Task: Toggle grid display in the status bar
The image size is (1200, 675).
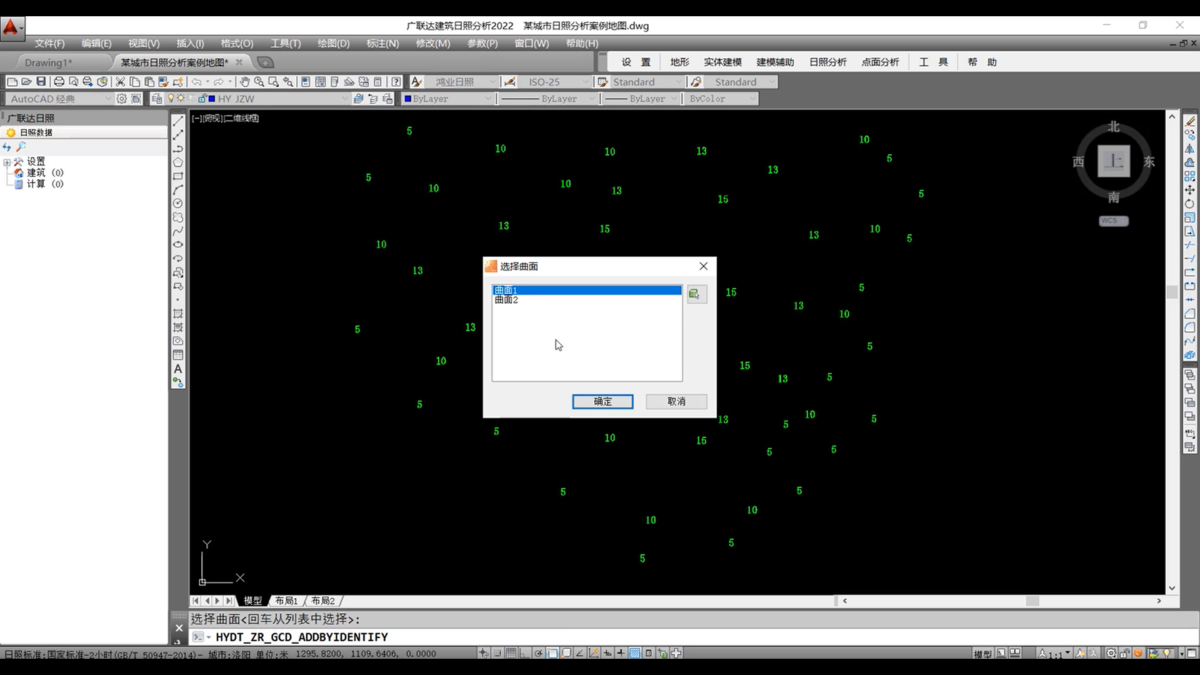Action: point(511,654)
